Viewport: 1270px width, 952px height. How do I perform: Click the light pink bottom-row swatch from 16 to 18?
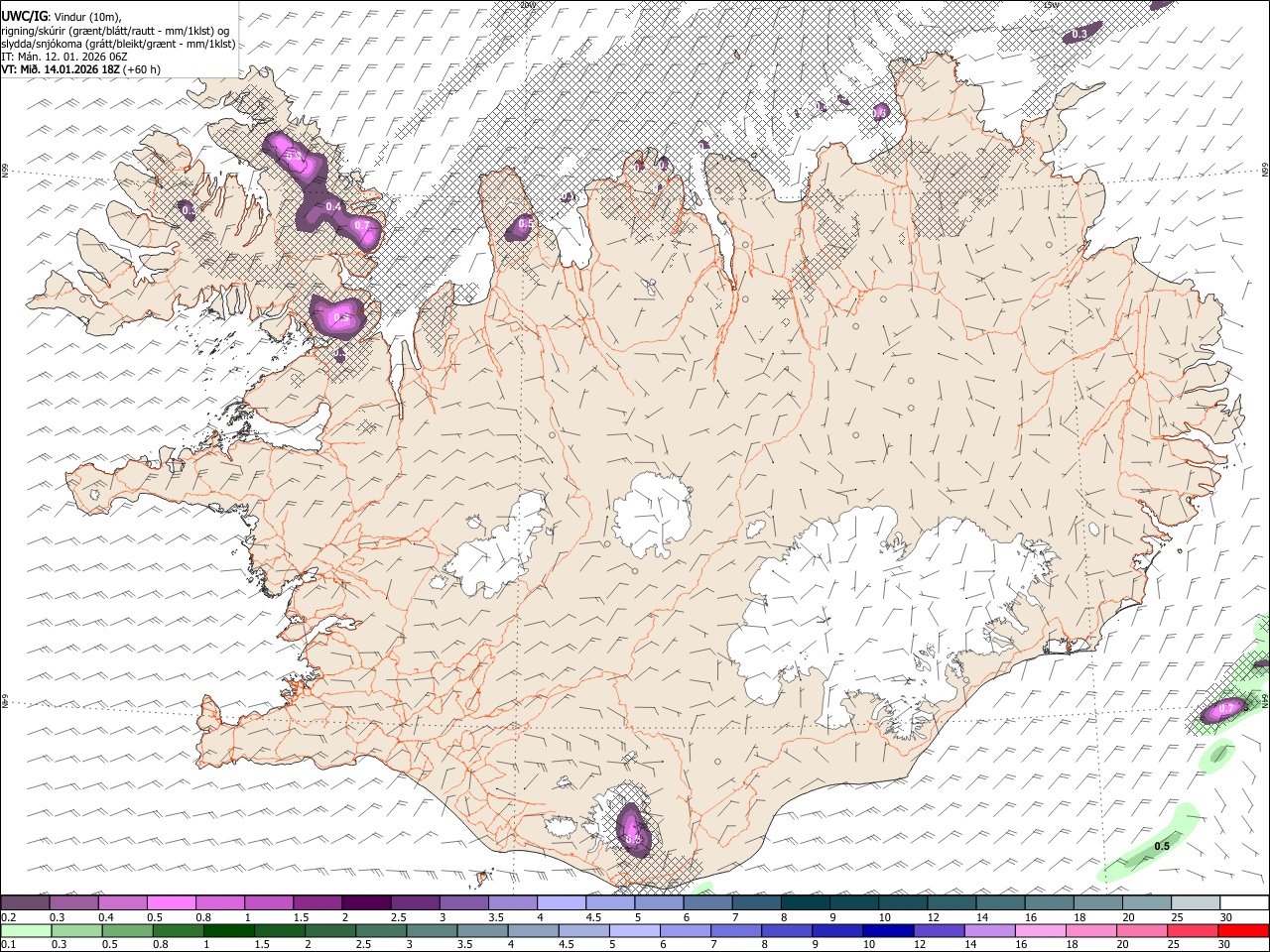[1040, 931]
